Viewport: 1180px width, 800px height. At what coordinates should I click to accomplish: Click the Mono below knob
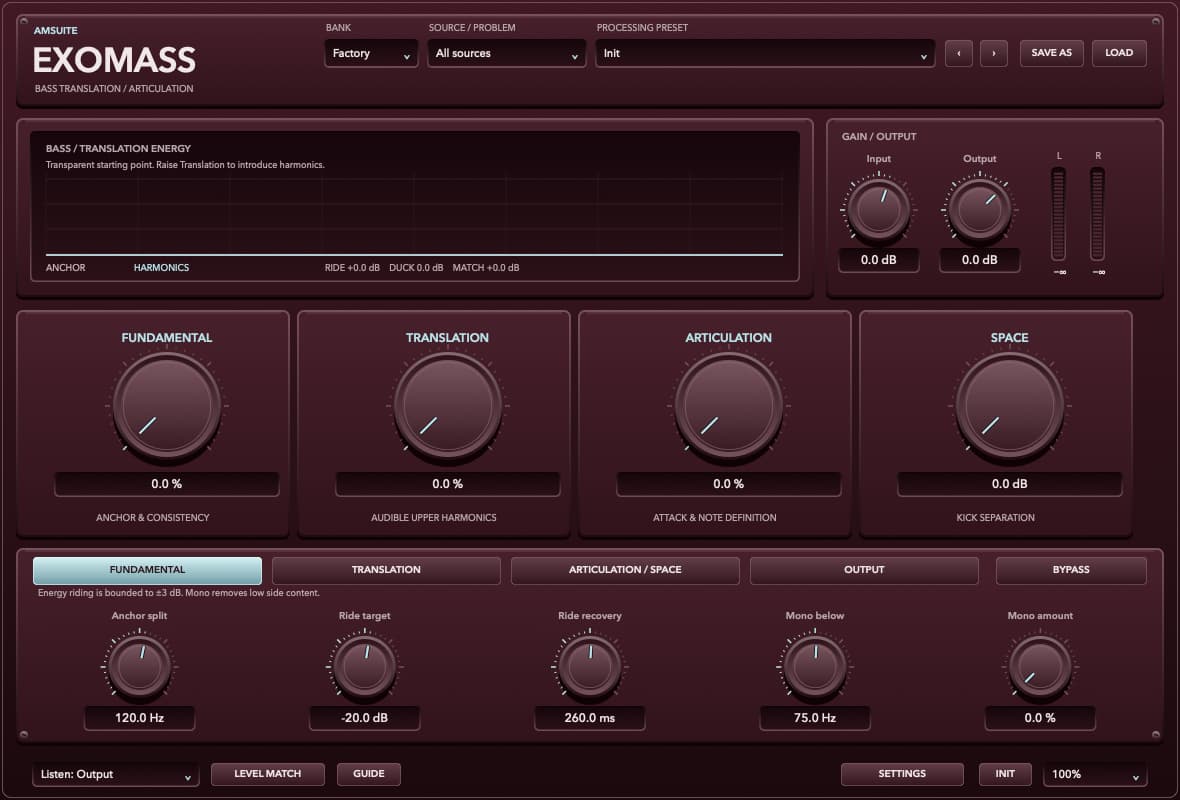click(x=814, y=666)
